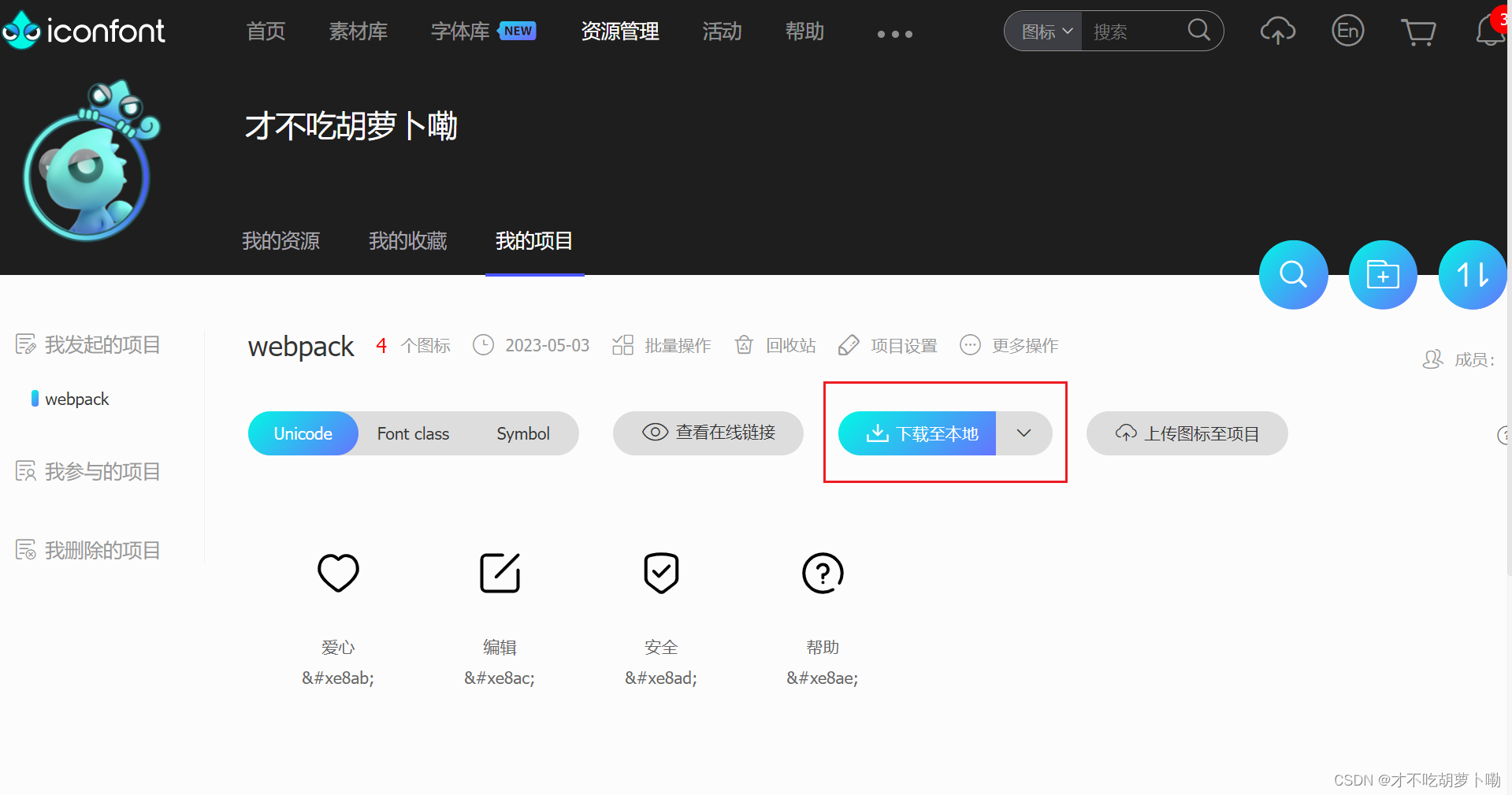Open the shopping cart icon
Screen dimensions: 1512x795
(x=1419, y=32)
